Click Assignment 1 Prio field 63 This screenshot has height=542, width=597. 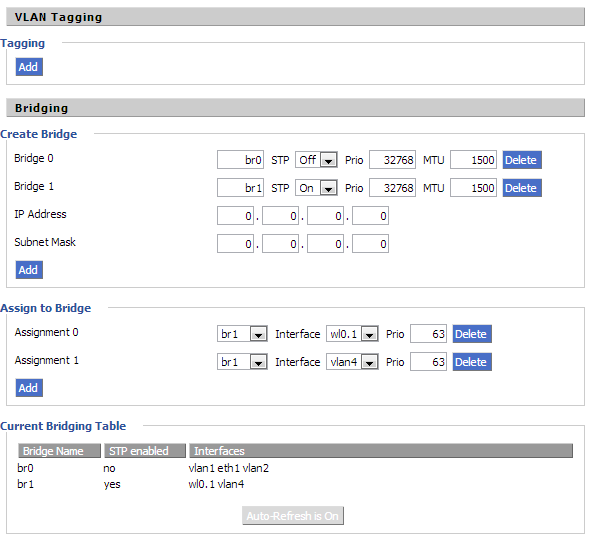pos(428,362)
